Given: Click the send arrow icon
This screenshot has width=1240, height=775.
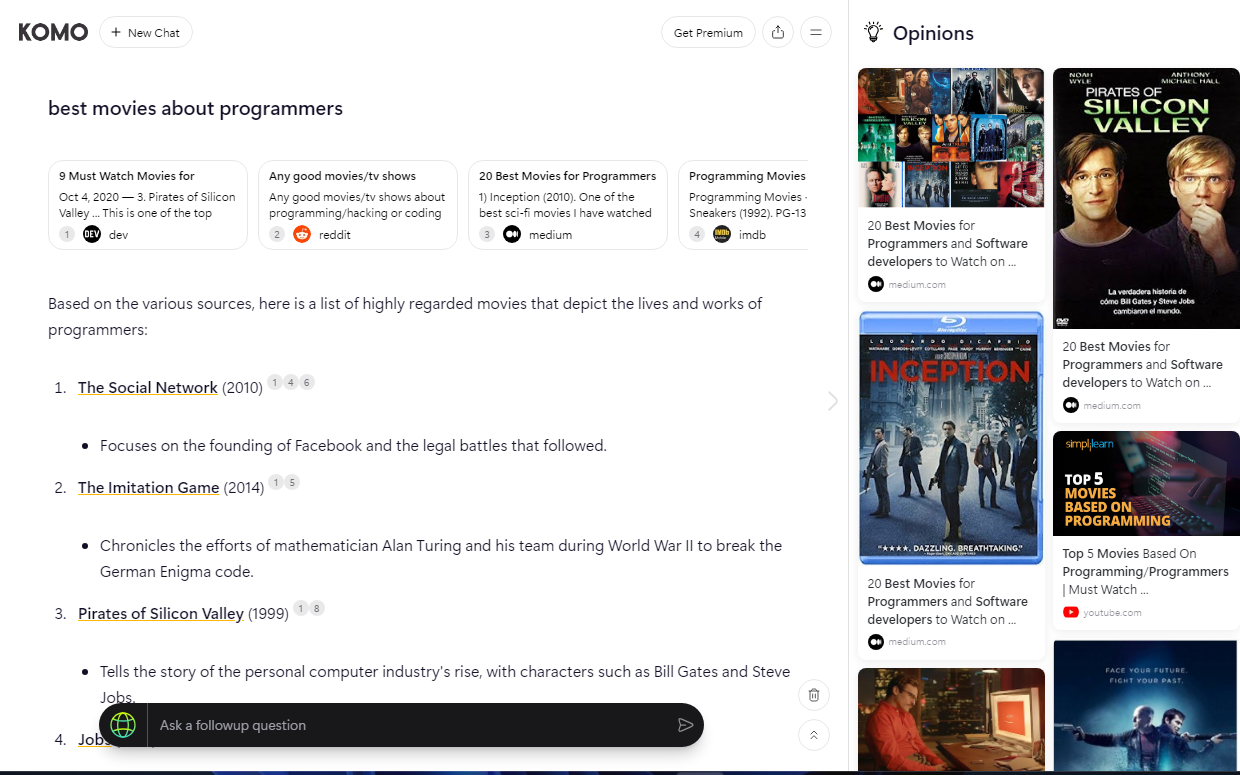Looking at the screenshot, I should click(685, 725).
